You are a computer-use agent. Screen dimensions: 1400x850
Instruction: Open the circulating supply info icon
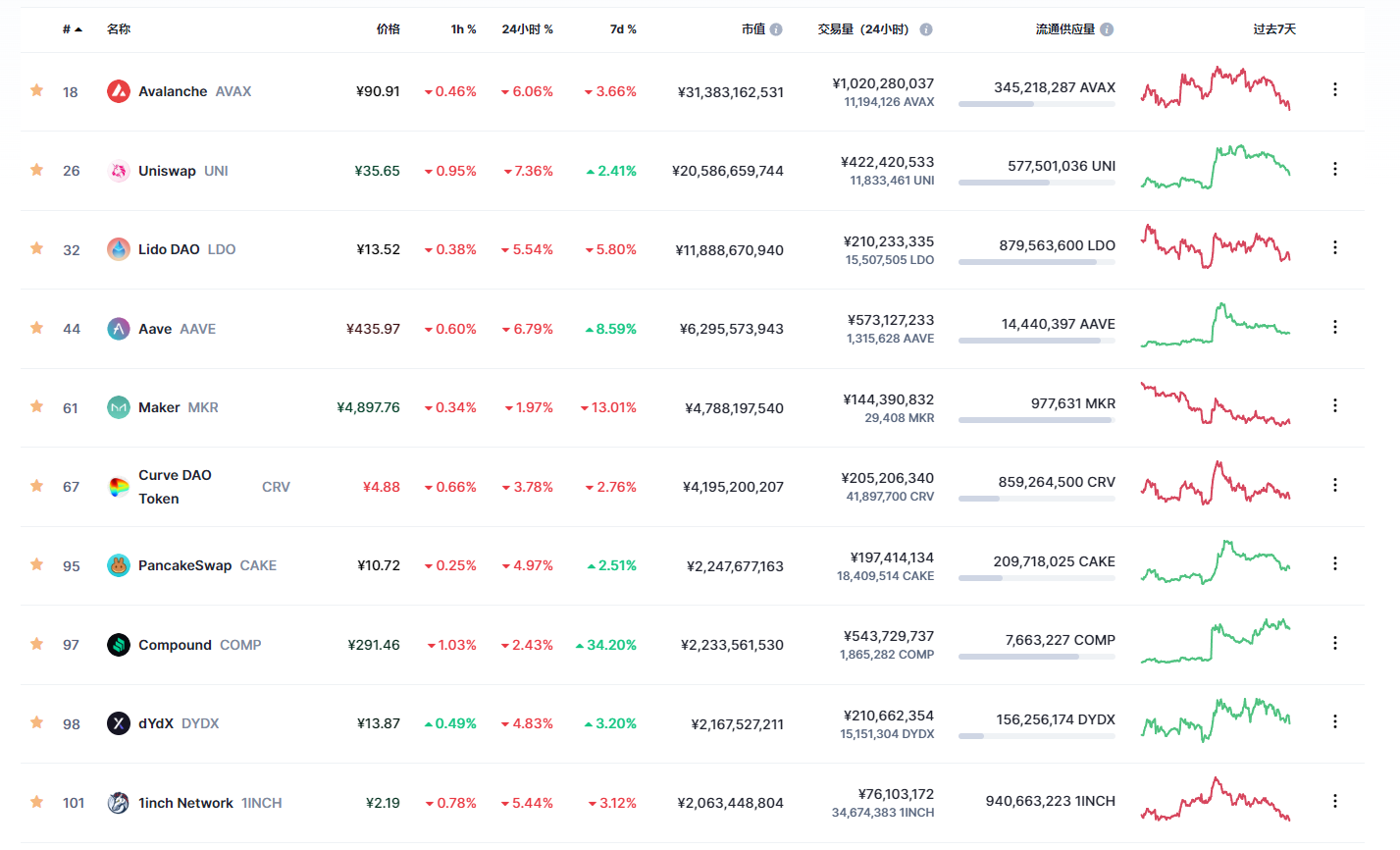(x=1107, y=29)
